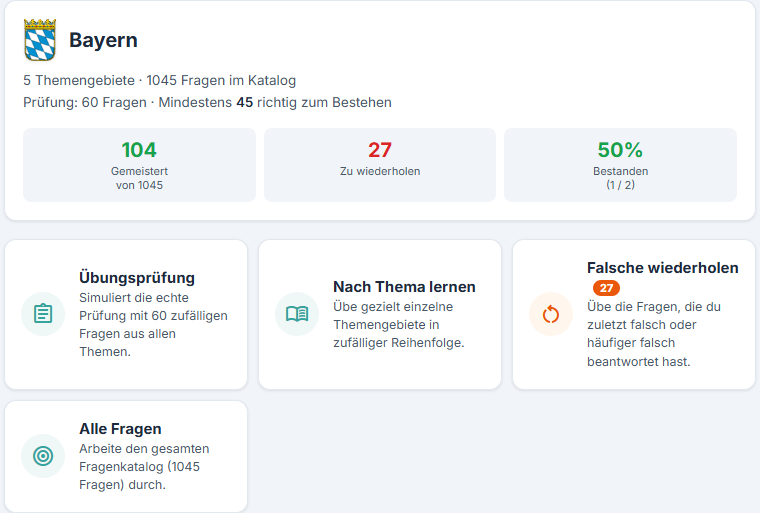The height and width of the screenshot is (513, 760).
Task: Open Nach Thema lernen card
Action: pos(380,314)
